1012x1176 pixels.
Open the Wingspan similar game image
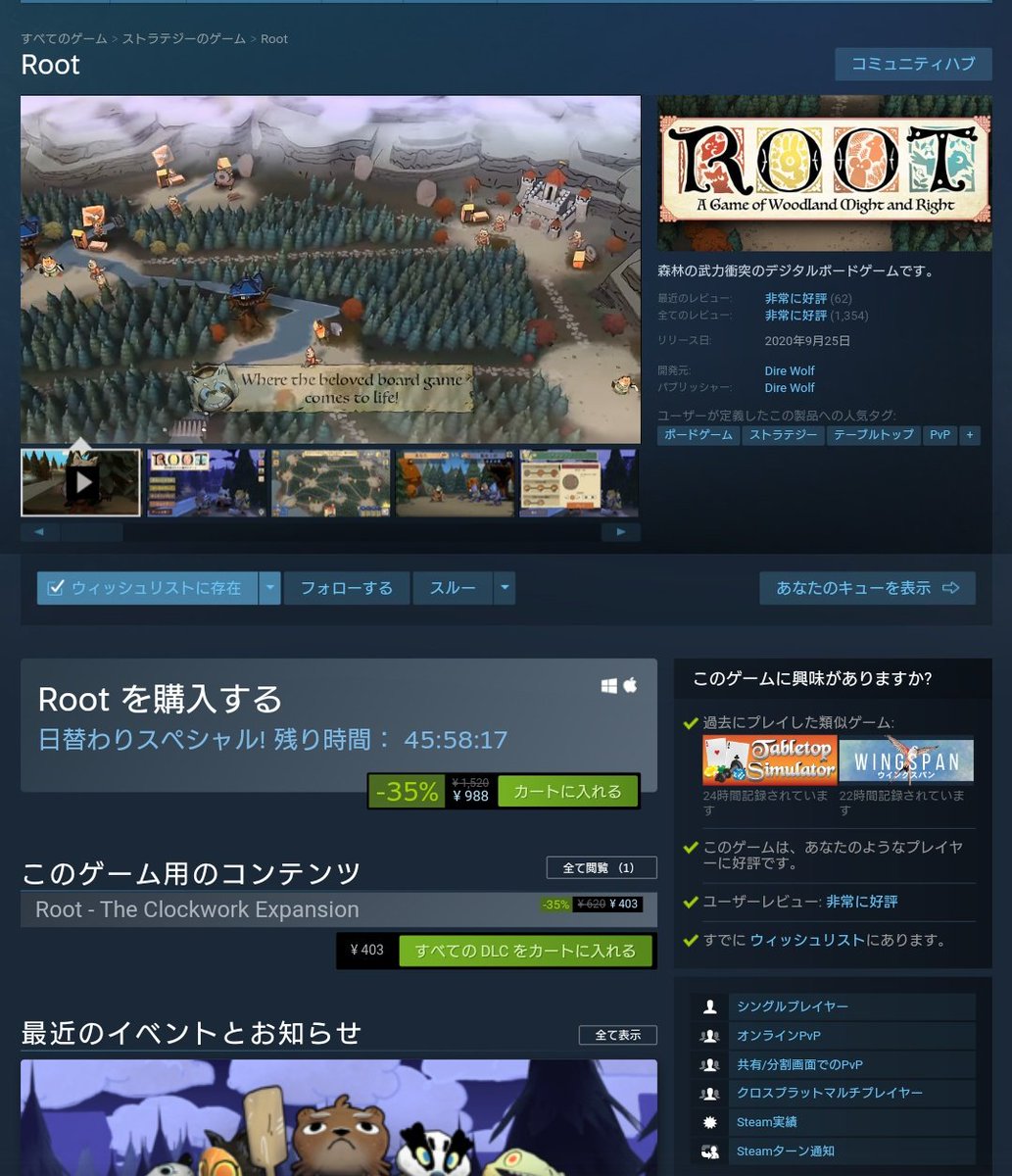click(x=906, y=760)
